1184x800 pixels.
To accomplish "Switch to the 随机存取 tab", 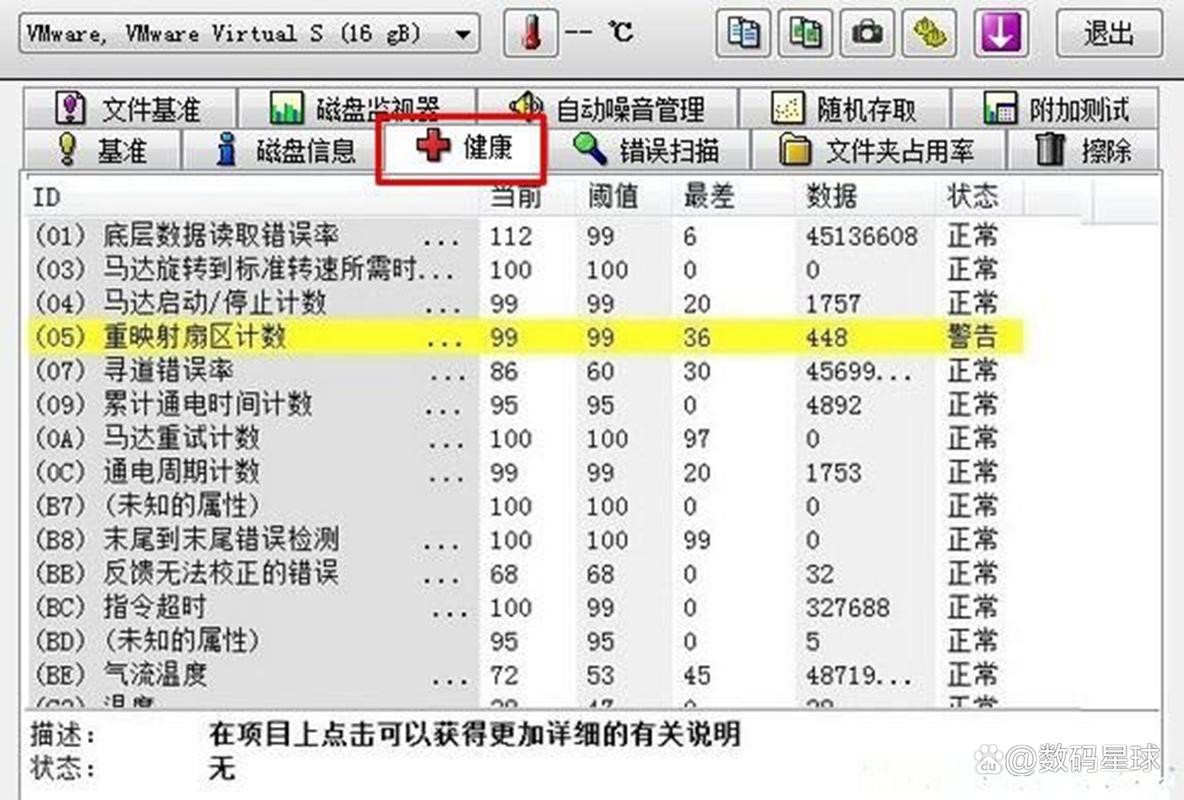I will pos(844,109).
